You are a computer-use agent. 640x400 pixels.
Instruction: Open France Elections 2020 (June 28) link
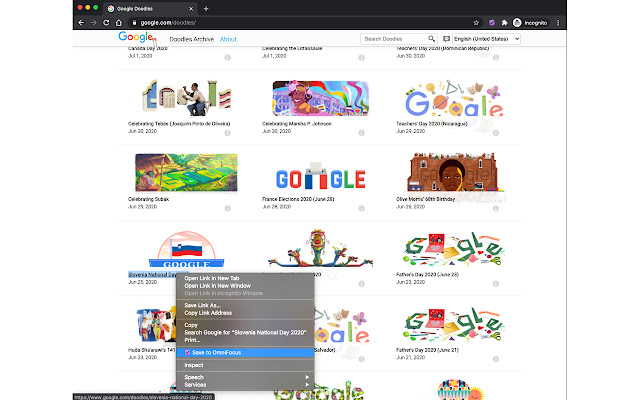coord(298,199)
